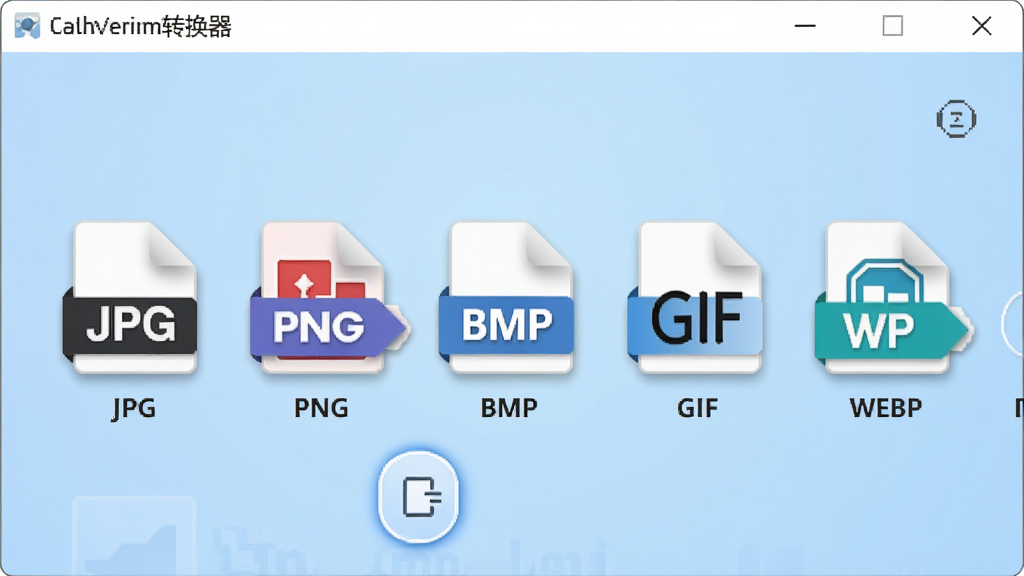
Task: Select the GIF file format icon
Action: tap(695, 298)
